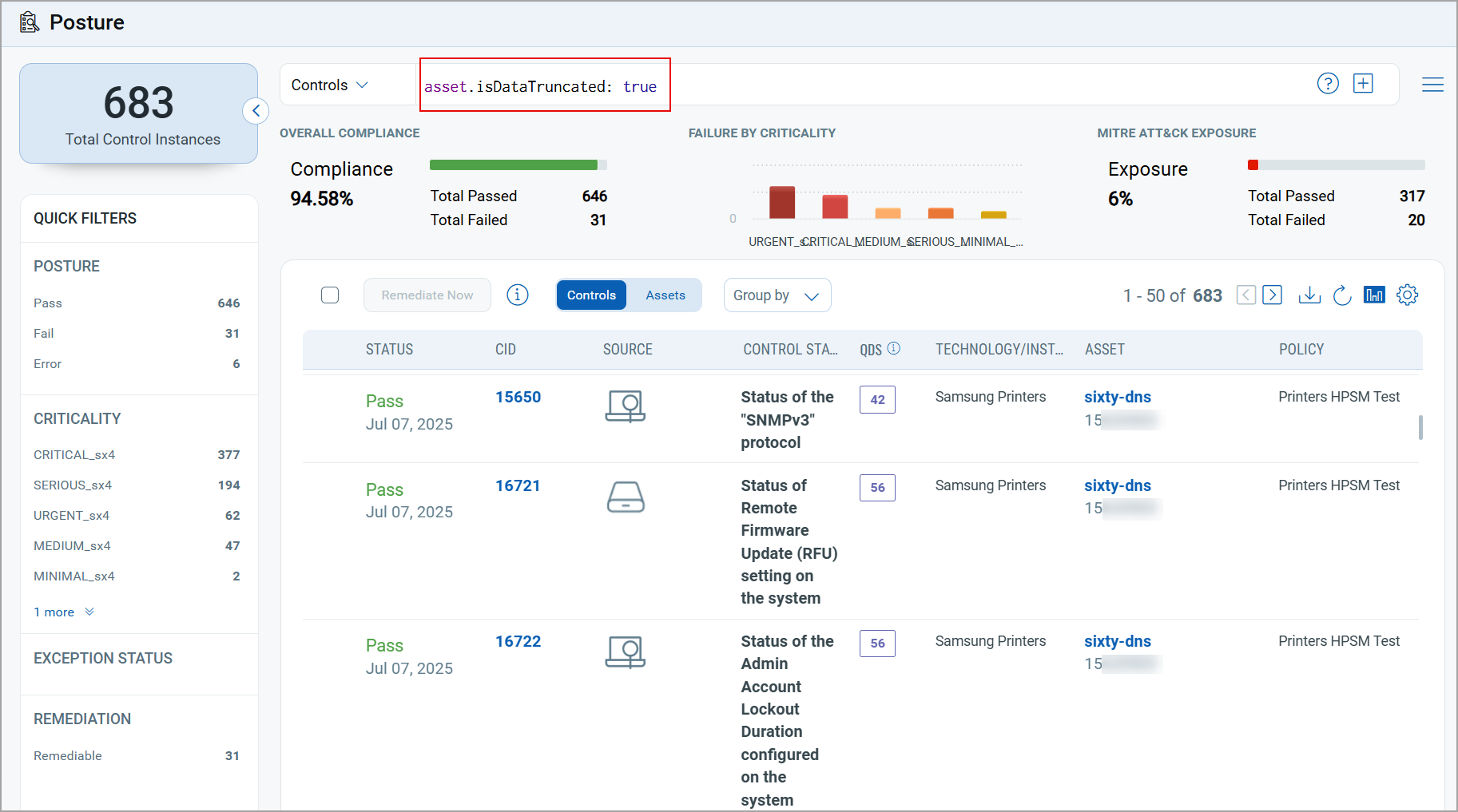
Task: Filter by Fail posture status
Action: click(x=44, y=334)
